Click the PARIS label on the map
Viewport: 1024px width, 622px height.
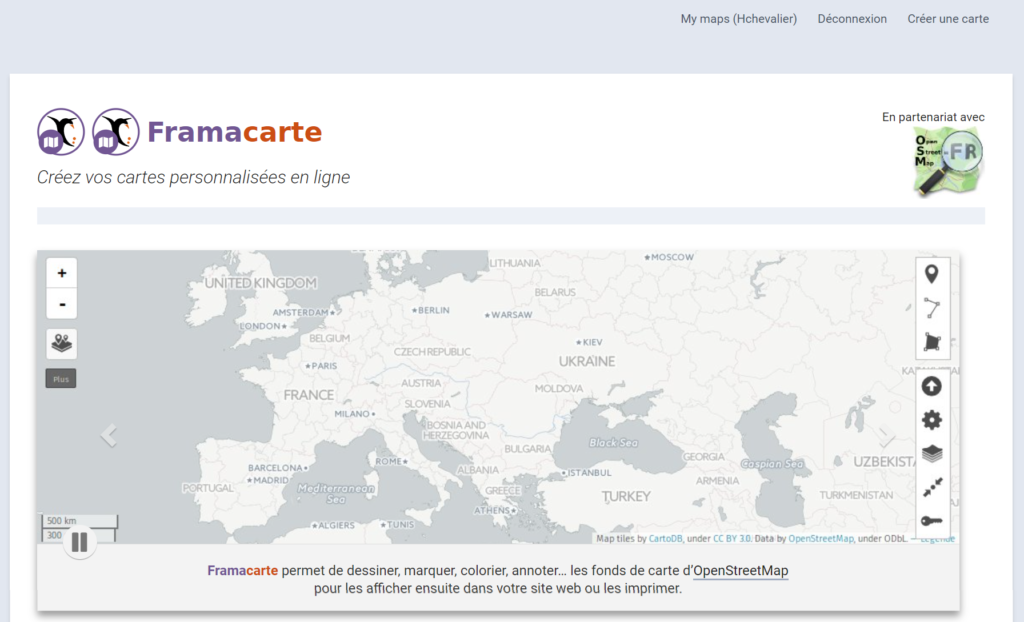point(321,366)
